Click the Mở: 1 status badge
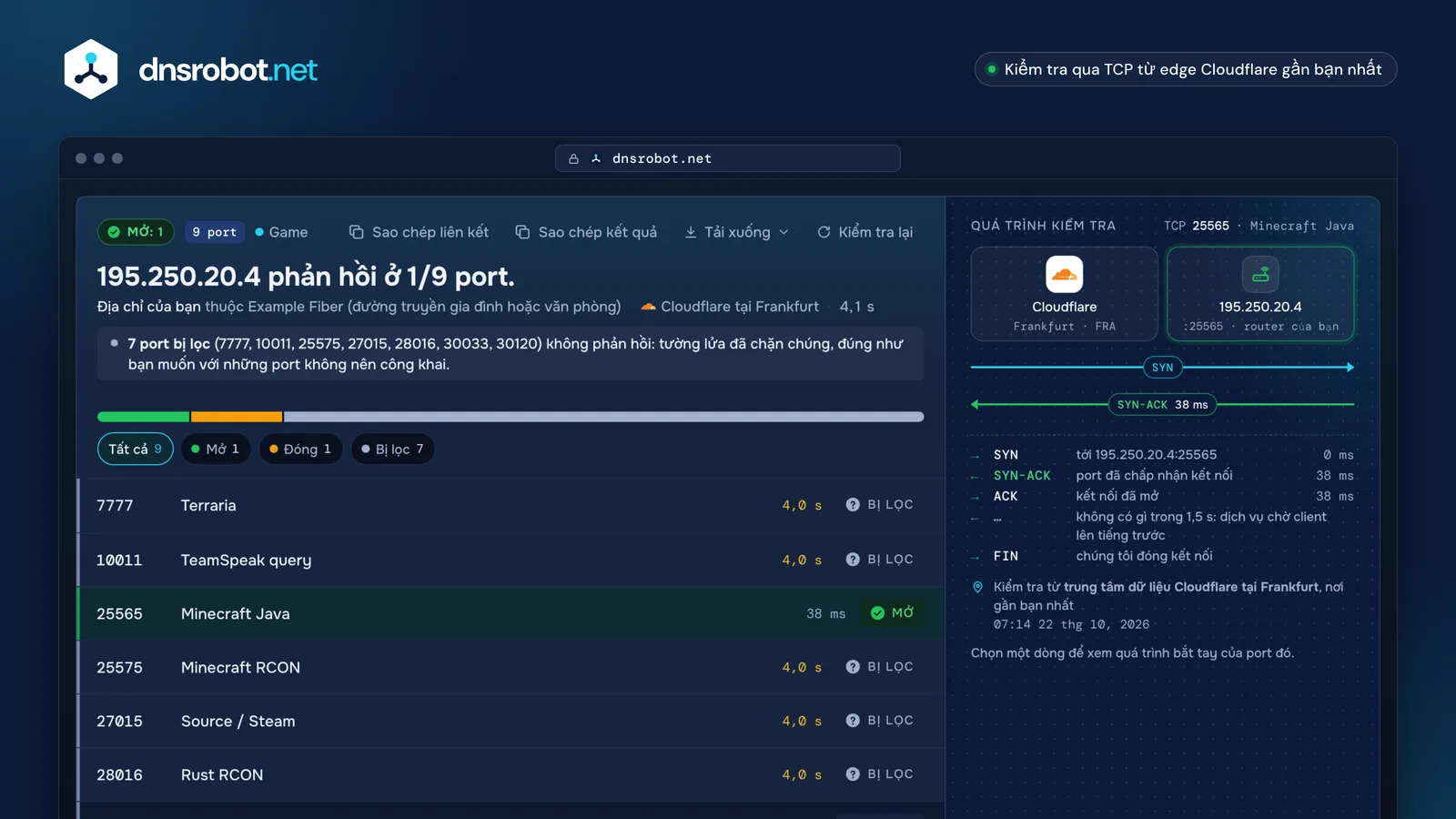1456x819 pixels. point(136,232)
